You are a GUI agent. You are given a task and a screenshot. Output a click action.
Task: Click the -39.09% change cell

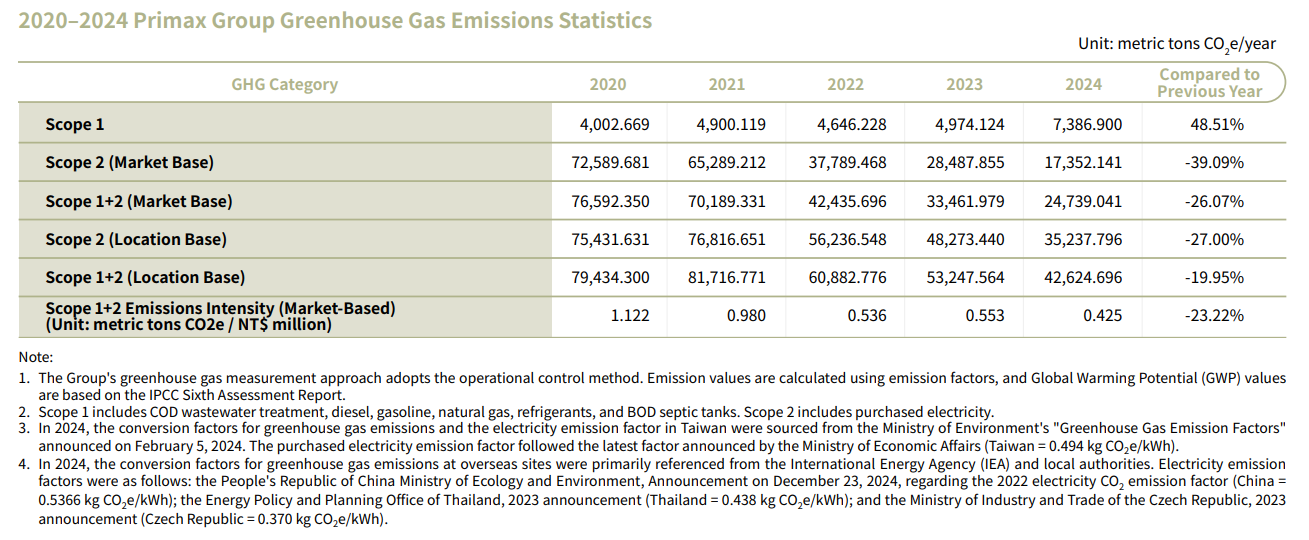1214,162
